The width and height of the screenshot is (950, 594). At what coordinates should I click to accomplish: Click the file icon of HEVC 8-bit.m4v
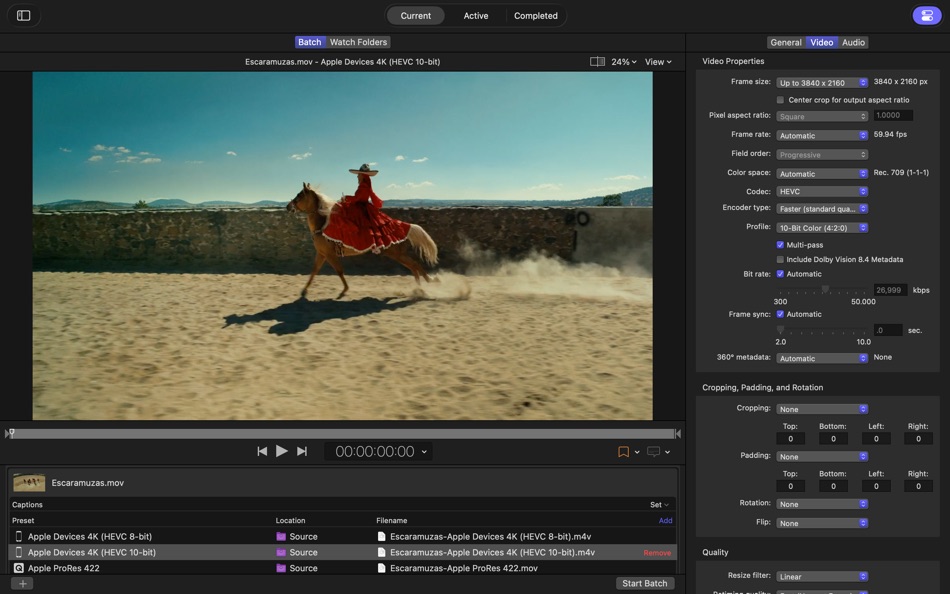(x=381, y=536)
